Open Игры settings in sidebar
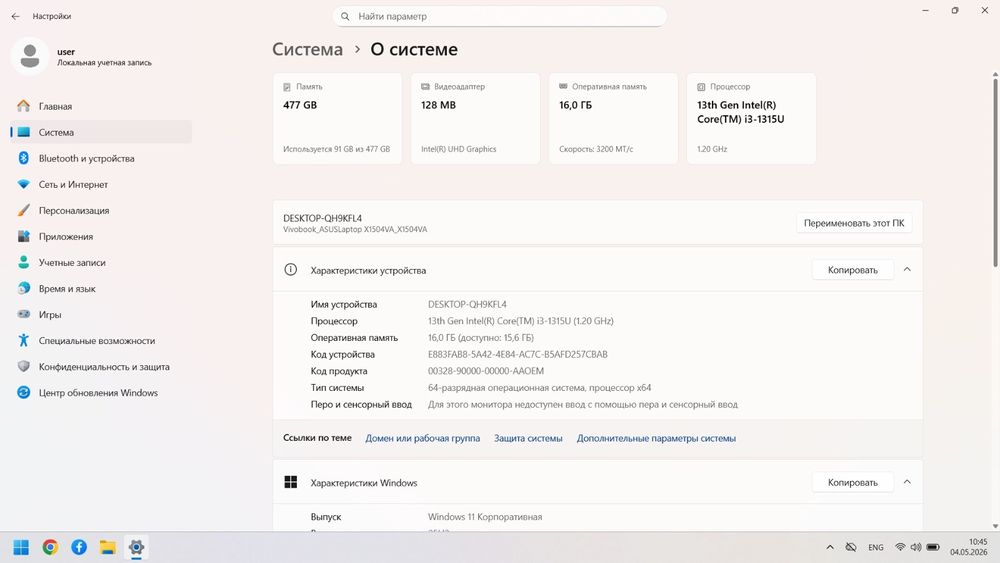The image size is (1000, 563). click(101, 314)
